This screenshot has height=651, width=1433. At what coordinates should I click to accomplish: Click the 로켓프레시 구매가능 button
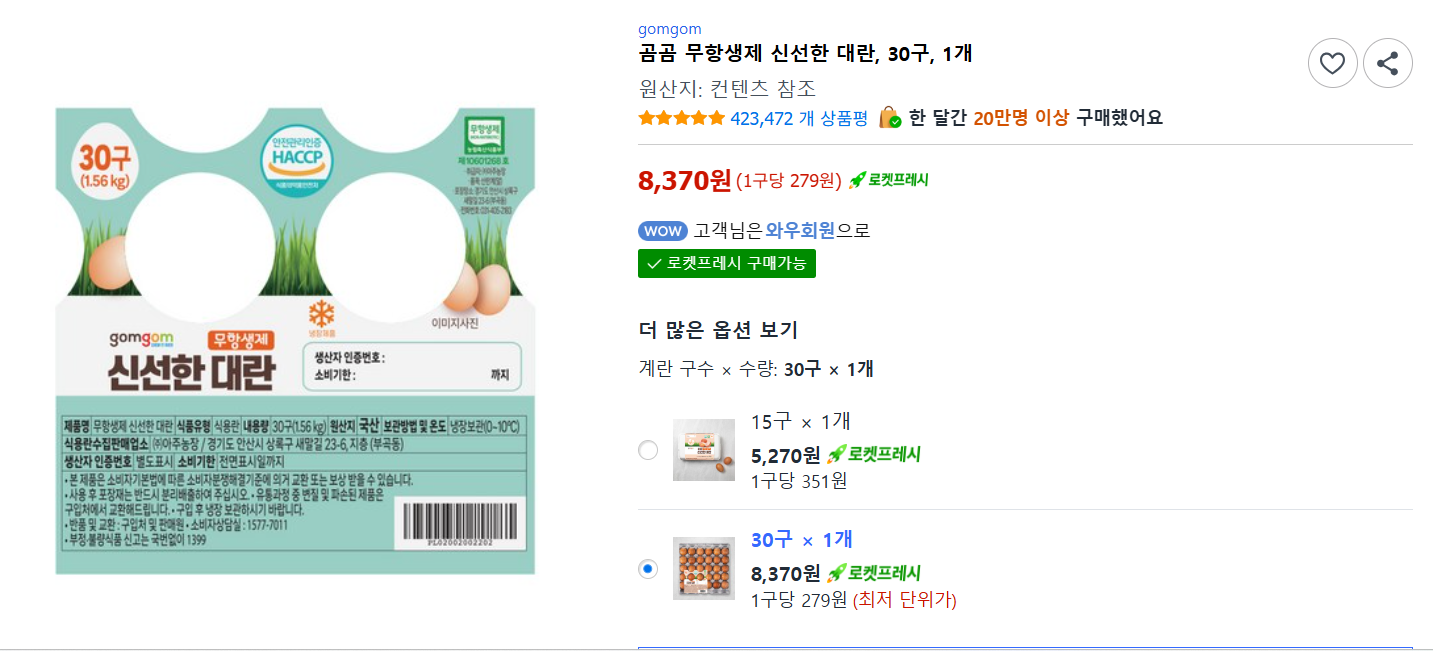pos(726,263)
